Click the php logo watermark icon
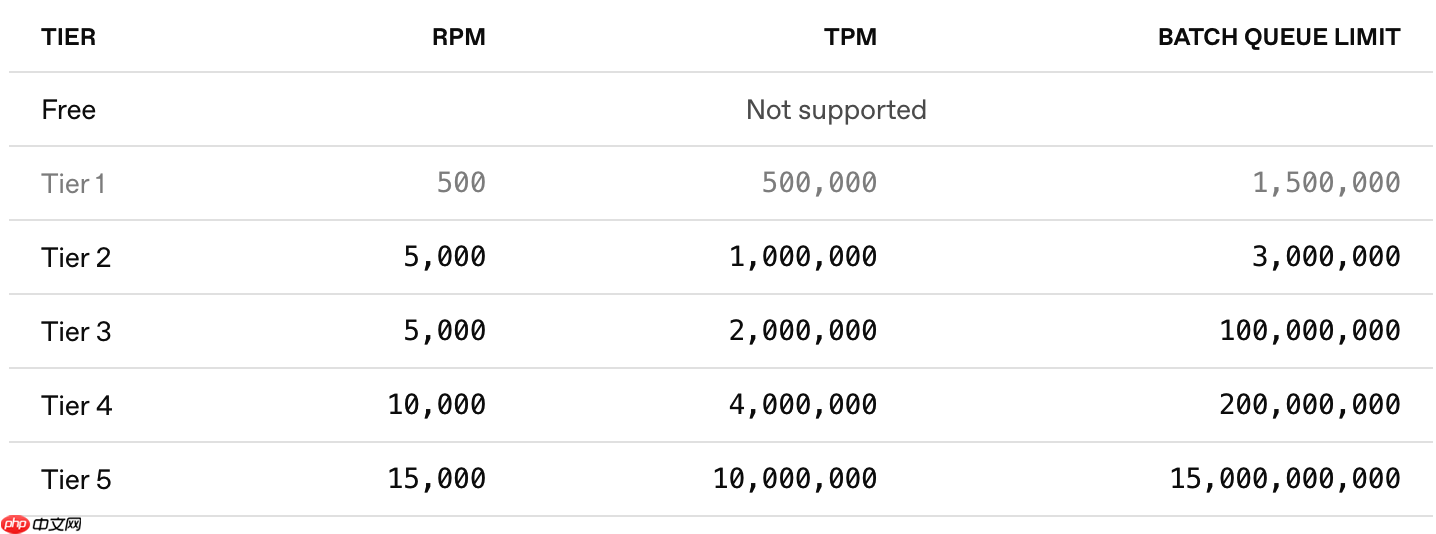The width and height of the screenshot is (1436, 534). (x=15, y=524)
